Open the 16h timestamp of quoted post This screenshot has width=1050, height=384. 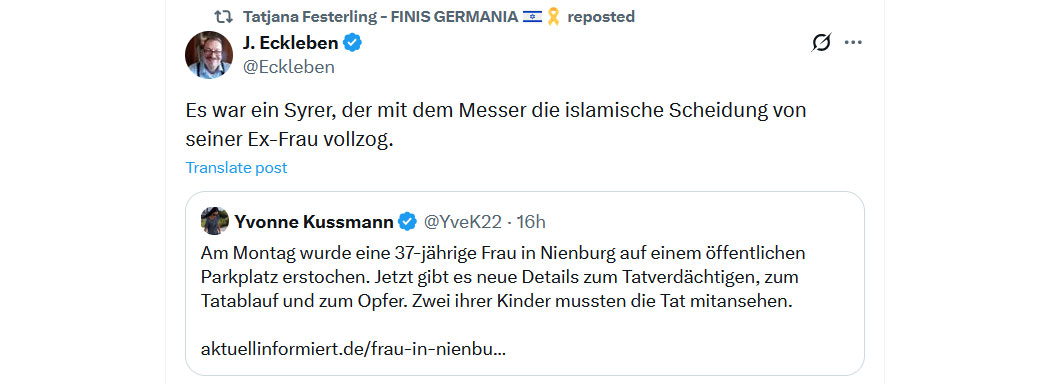531,221
